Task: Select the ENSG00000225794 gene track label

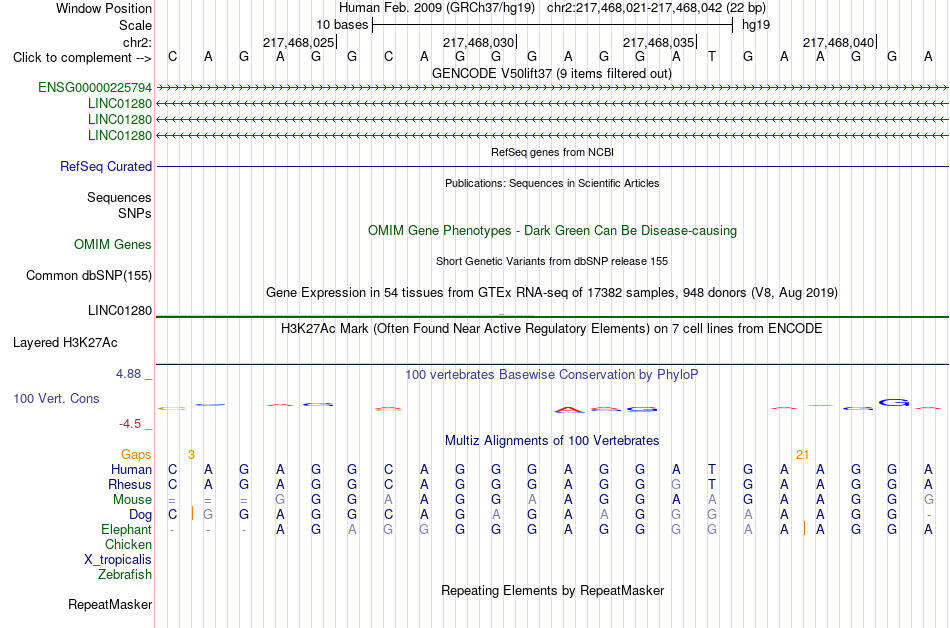Action: click(95, 88)
